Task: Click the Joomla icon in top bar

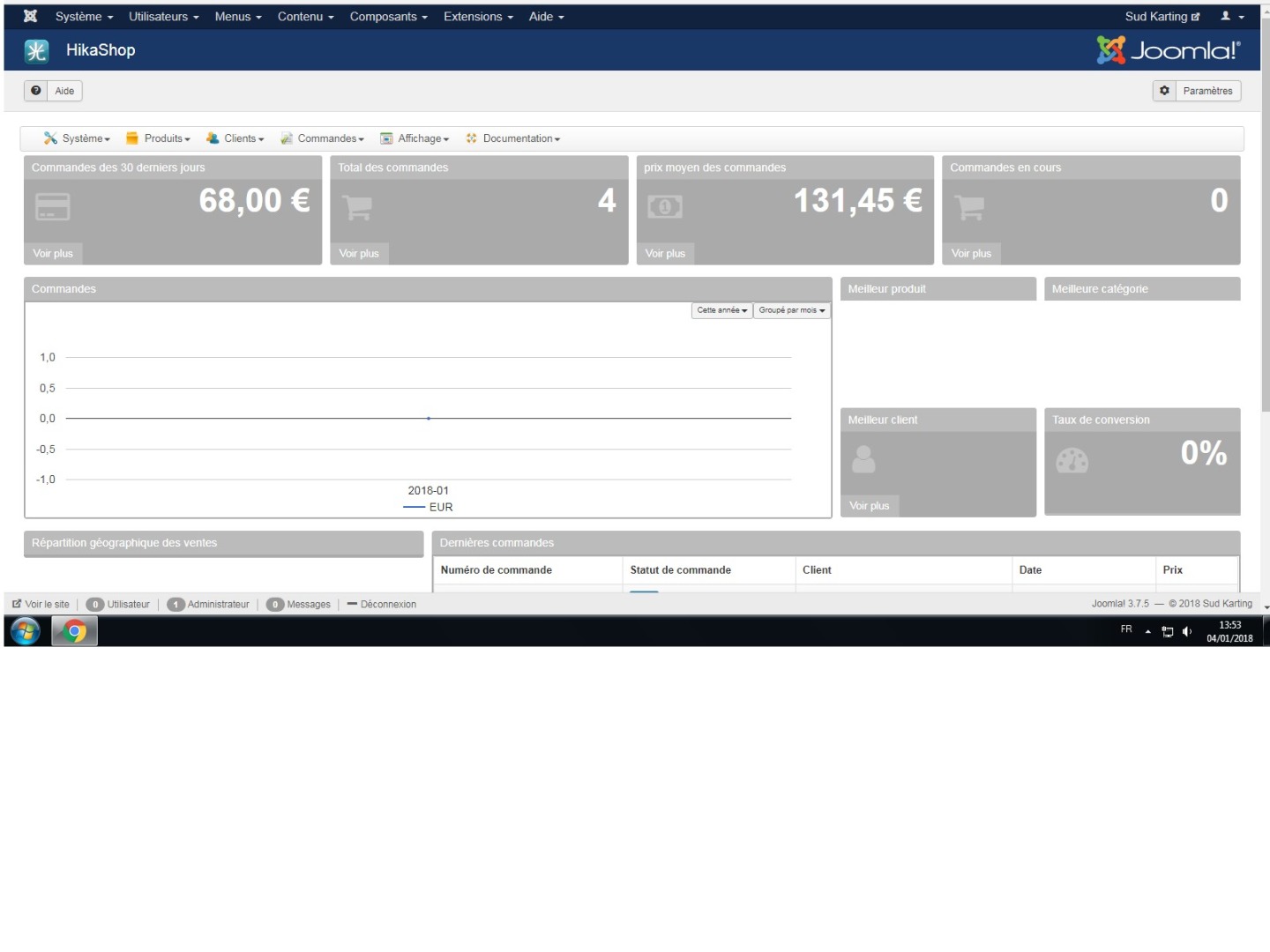Action: point(30,16)
